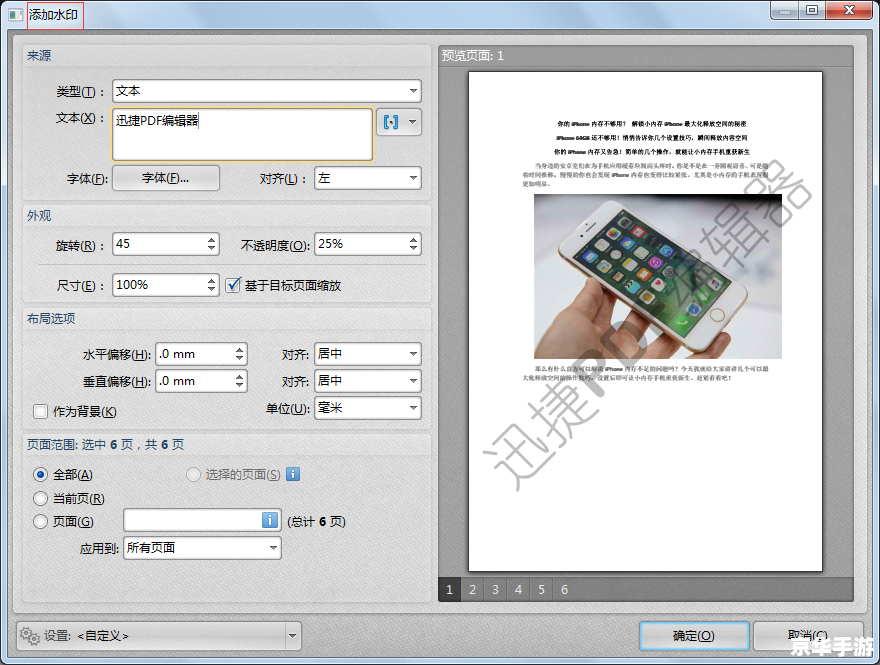880x665 pixels.
Task: Click info icon inside the page range field
Action: pos(270,520)
